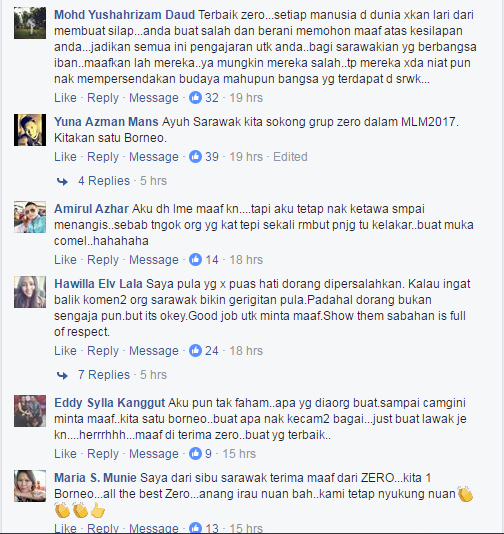
Task: Open Maria S. Munie's profile name
Action: (x=95, y=478)
